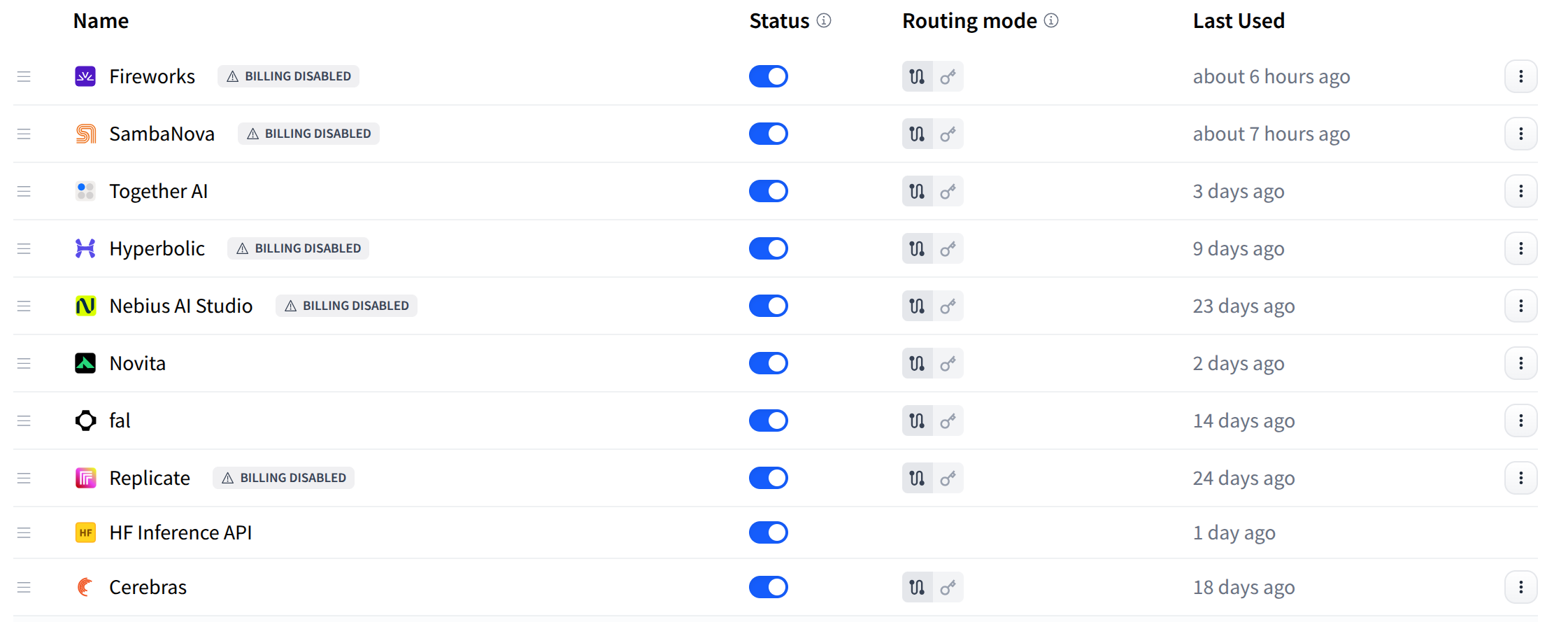Select the Fireworks provider logo icon

[85, 76]
